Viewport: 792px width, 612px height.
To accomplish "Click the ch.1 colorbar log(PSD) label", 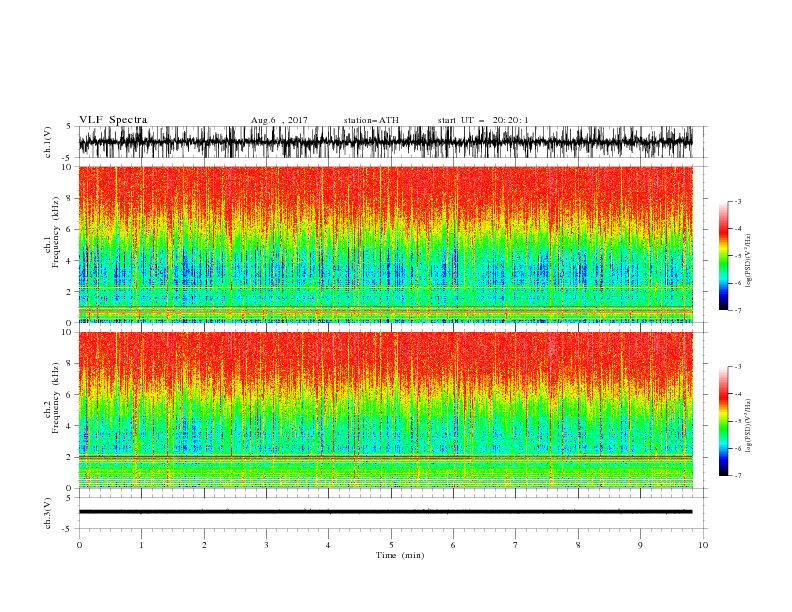I will point(749,261).
